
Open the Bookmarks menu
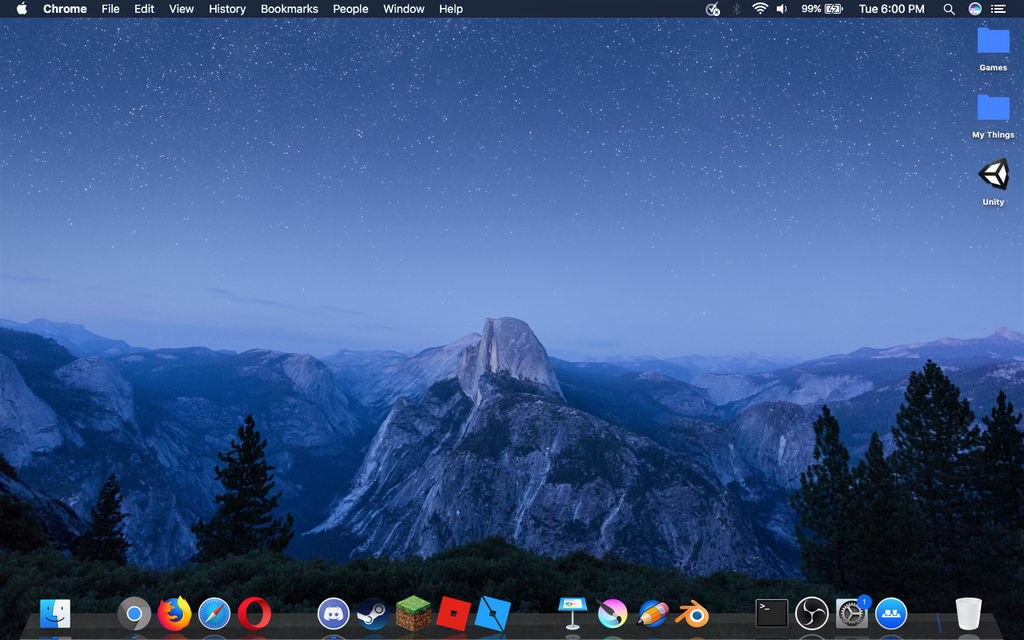pyautogui.click(x=289, y=9)
